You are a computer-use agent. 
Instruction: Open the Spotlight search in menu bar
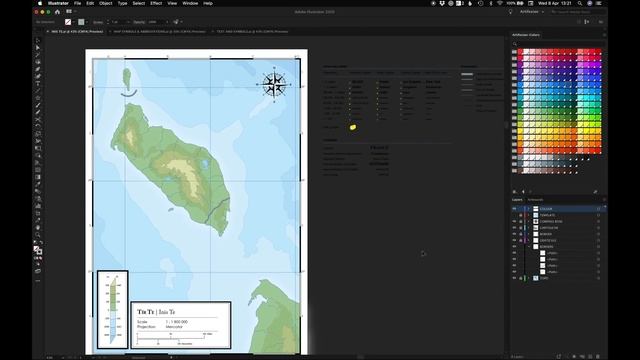point(580,3)
